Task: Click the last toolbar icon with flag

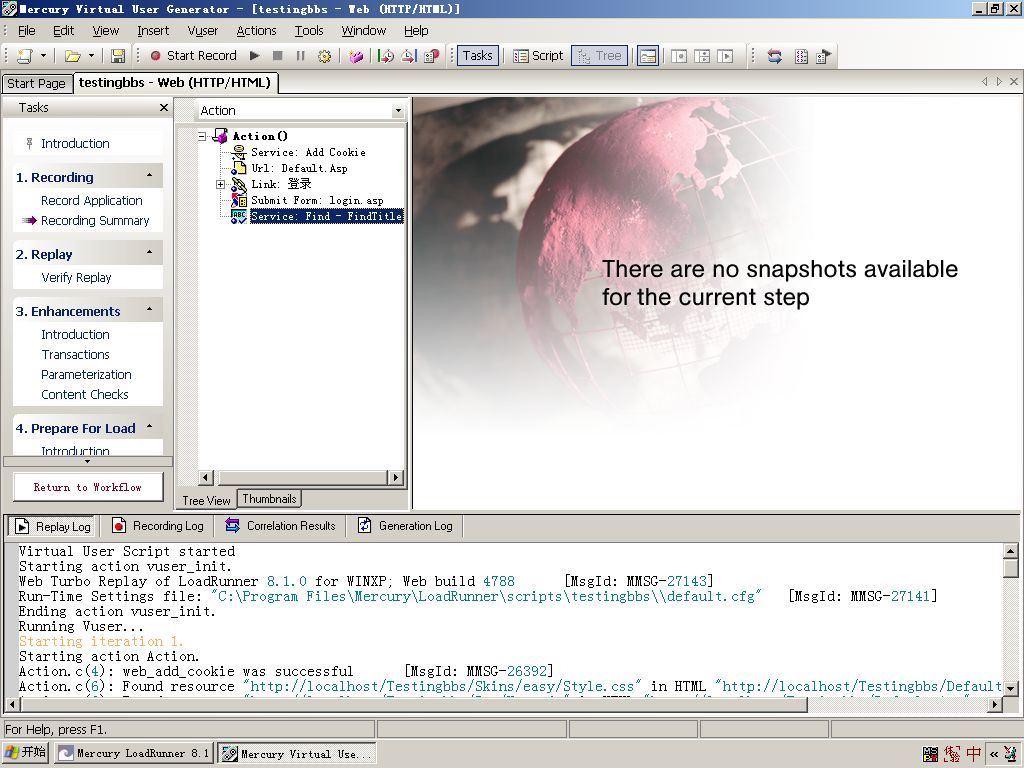Action: (x=824, y=56)
